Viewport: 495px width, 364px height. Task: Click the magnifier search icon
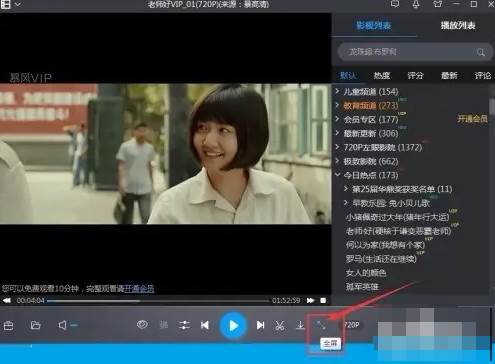click(x=480, y=52)
